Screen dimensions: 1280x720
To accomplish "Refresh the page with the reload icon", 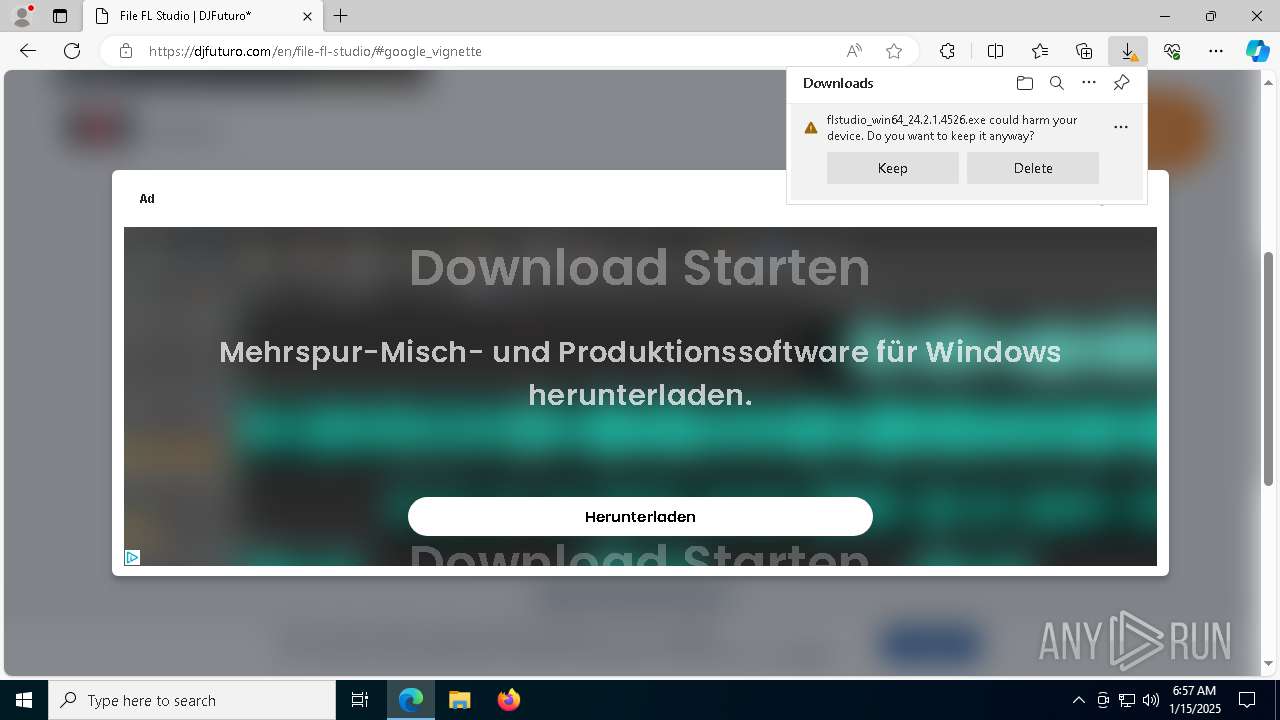I will [72, 51].
